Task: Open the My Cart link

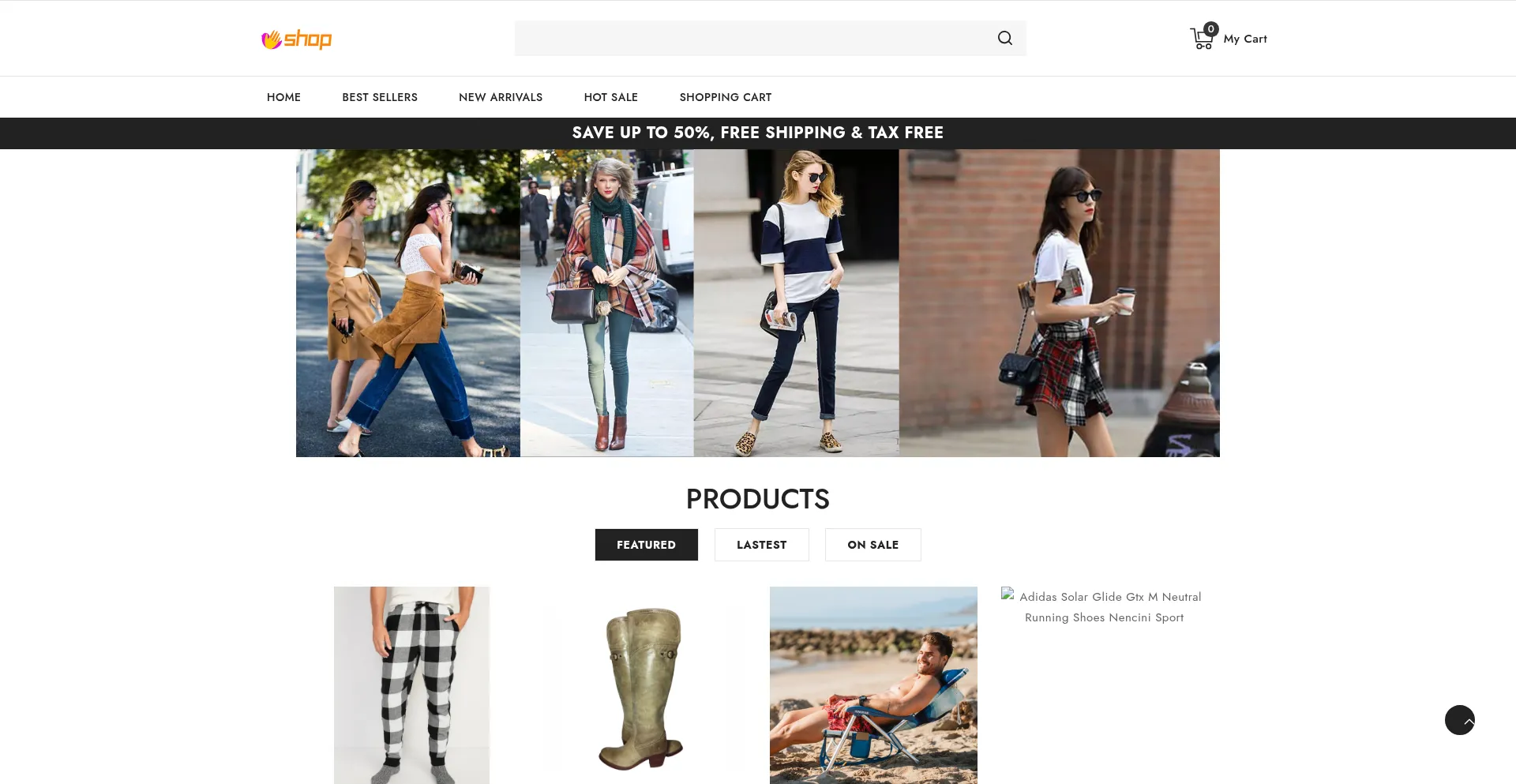Action: coord(1244,39)
